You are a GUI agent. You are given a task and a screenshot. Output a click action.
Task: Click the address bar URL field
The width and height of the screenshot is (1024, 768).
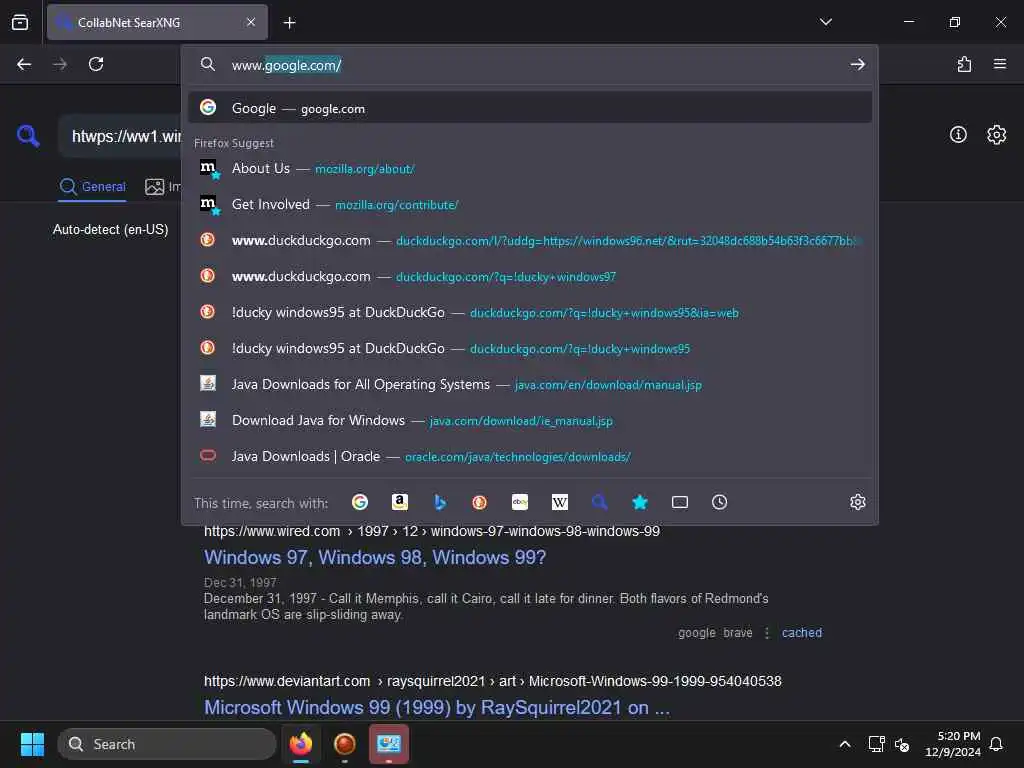pyautogui.click(x=532, y=65)
